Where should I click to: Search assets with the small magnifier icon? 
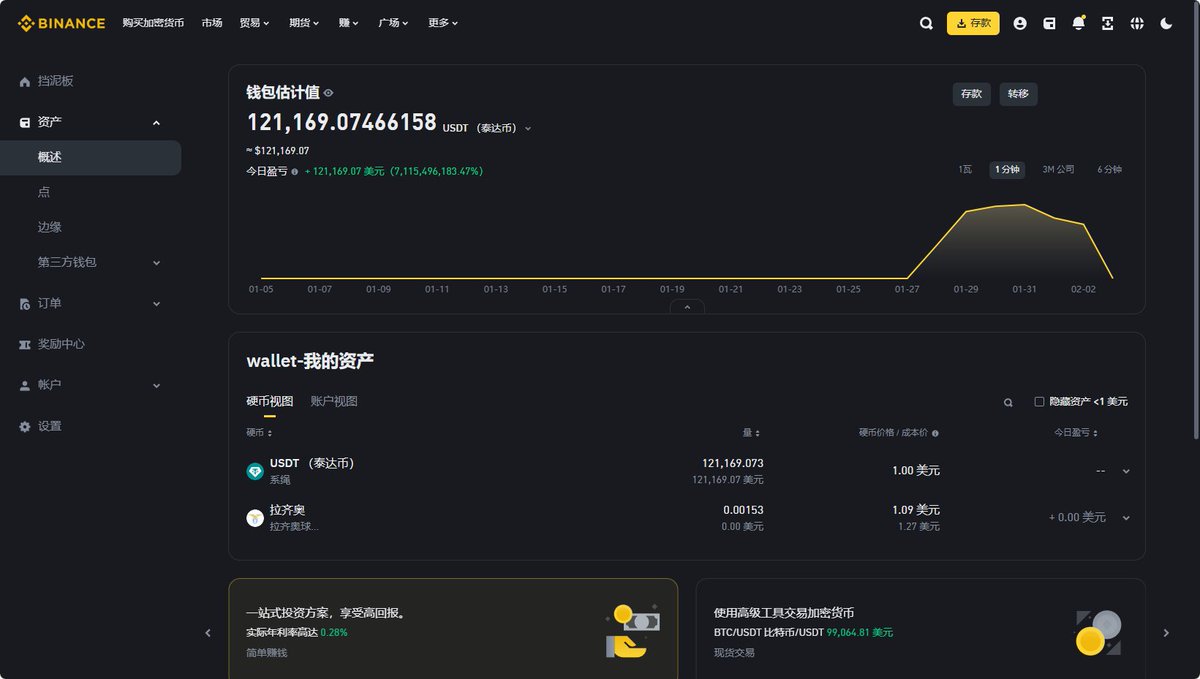(1008, 402)
